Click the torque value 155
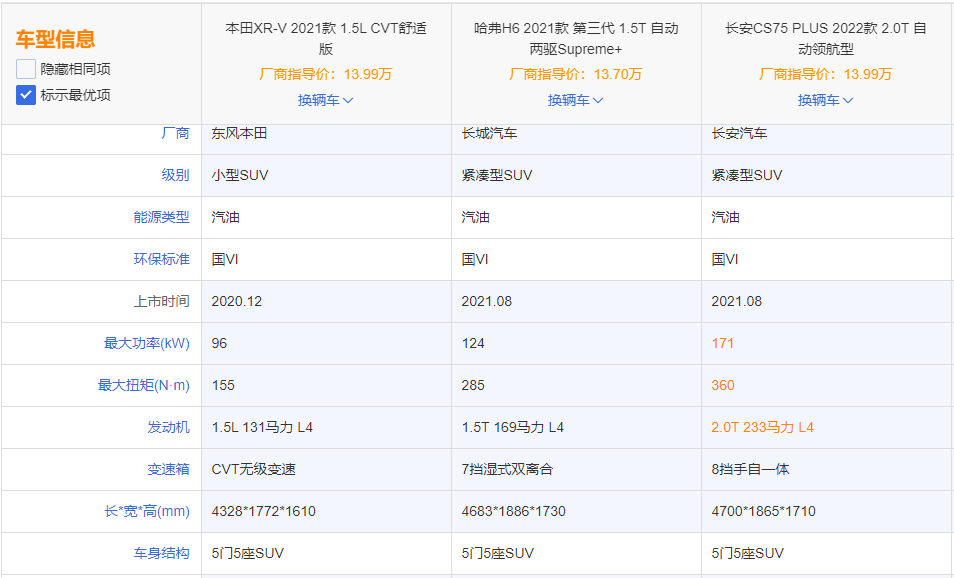This screenshot has height=578, width=954. tap(223, 385)
